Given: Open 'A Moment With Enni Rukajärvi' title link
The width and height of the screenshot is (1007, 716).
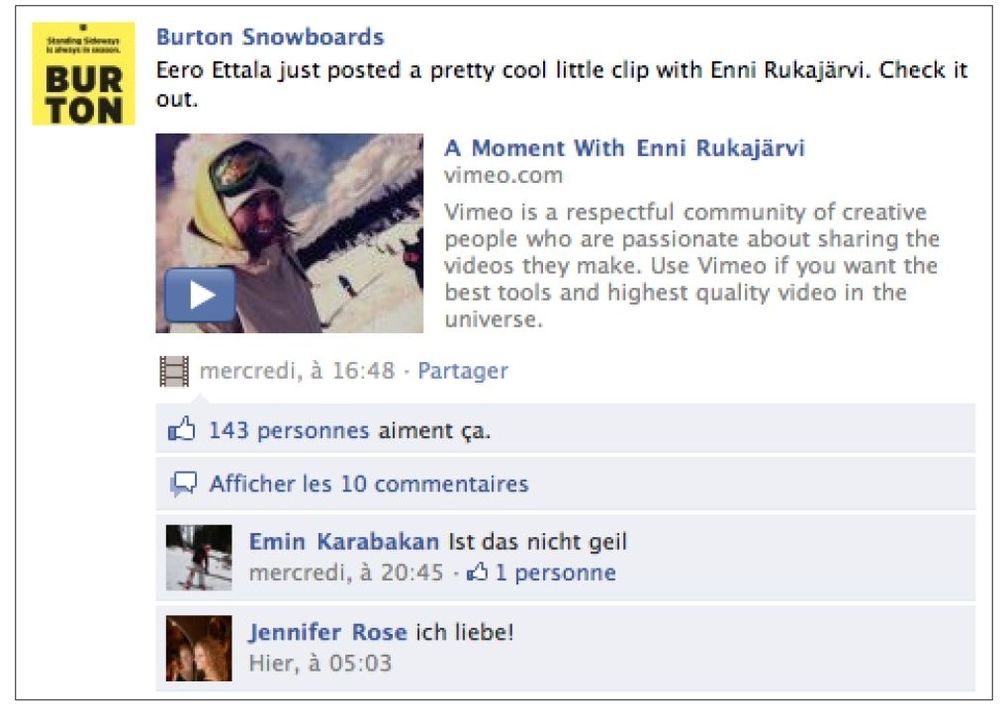Looking at the screenshot, I should 624,148.
